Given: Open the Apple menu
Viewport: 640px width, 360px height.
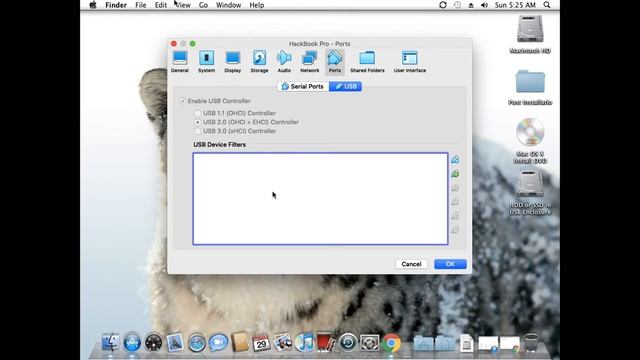Looking at the screenshot, I should [x=93, y=5].
